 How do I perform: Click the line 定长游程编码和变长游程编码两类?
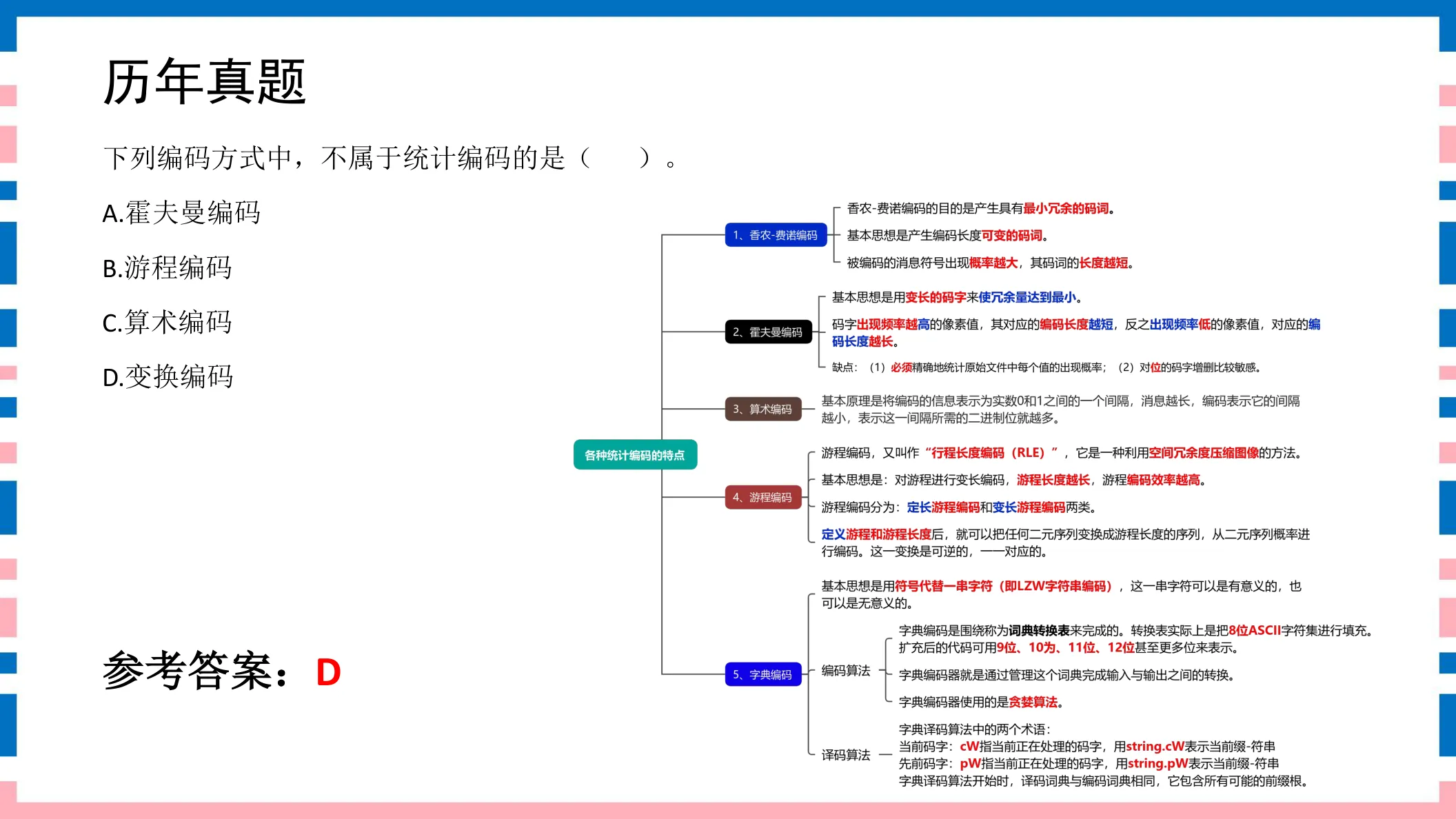[959, 507]
